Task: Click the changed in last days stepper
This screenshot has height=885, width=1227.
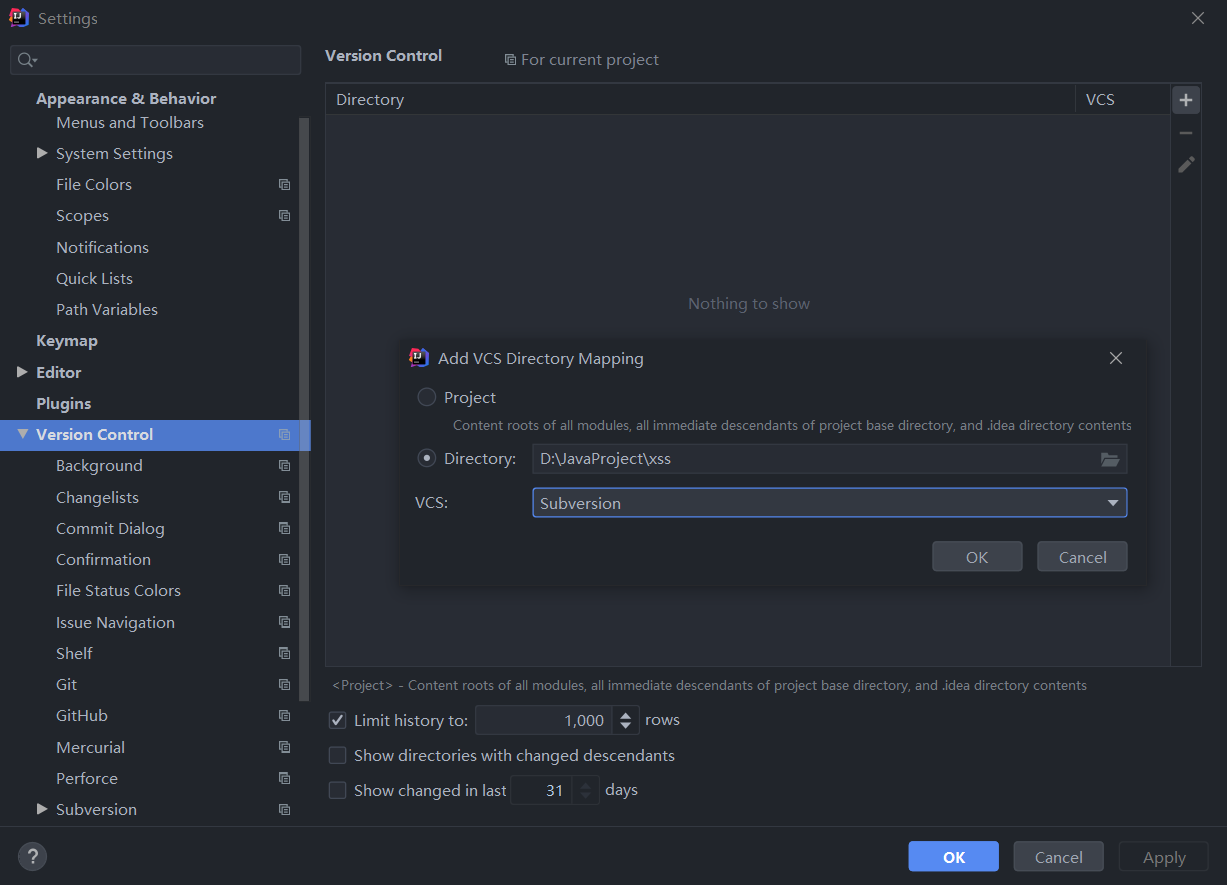Action: pyautogui.click(x=587, y=790)
